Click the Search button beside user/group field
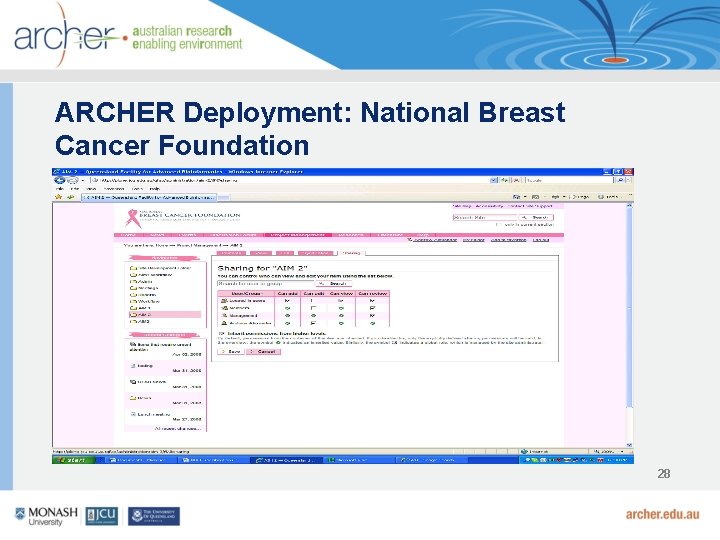Viewport: 720px width, 540px height. tap(333, 283)
